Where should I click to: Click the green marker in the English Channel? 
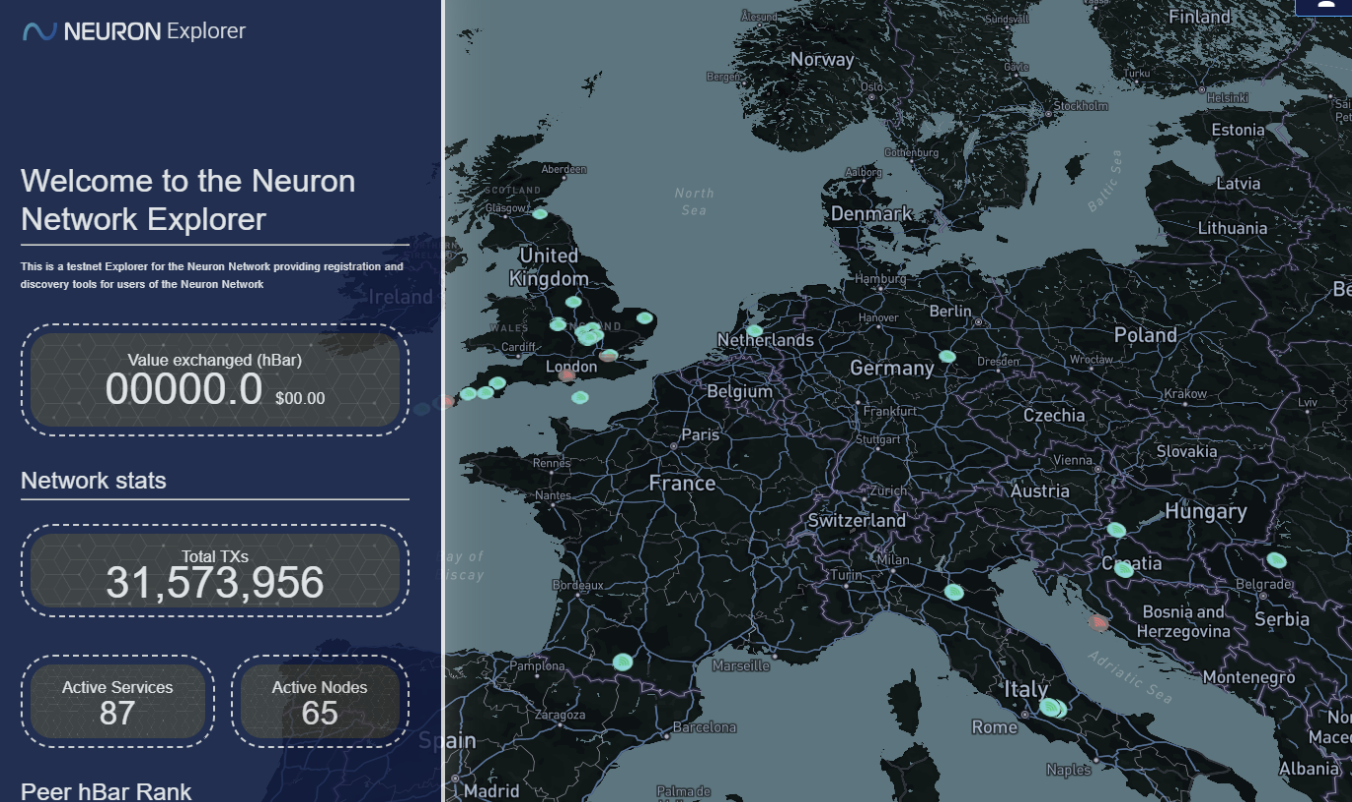580,397
